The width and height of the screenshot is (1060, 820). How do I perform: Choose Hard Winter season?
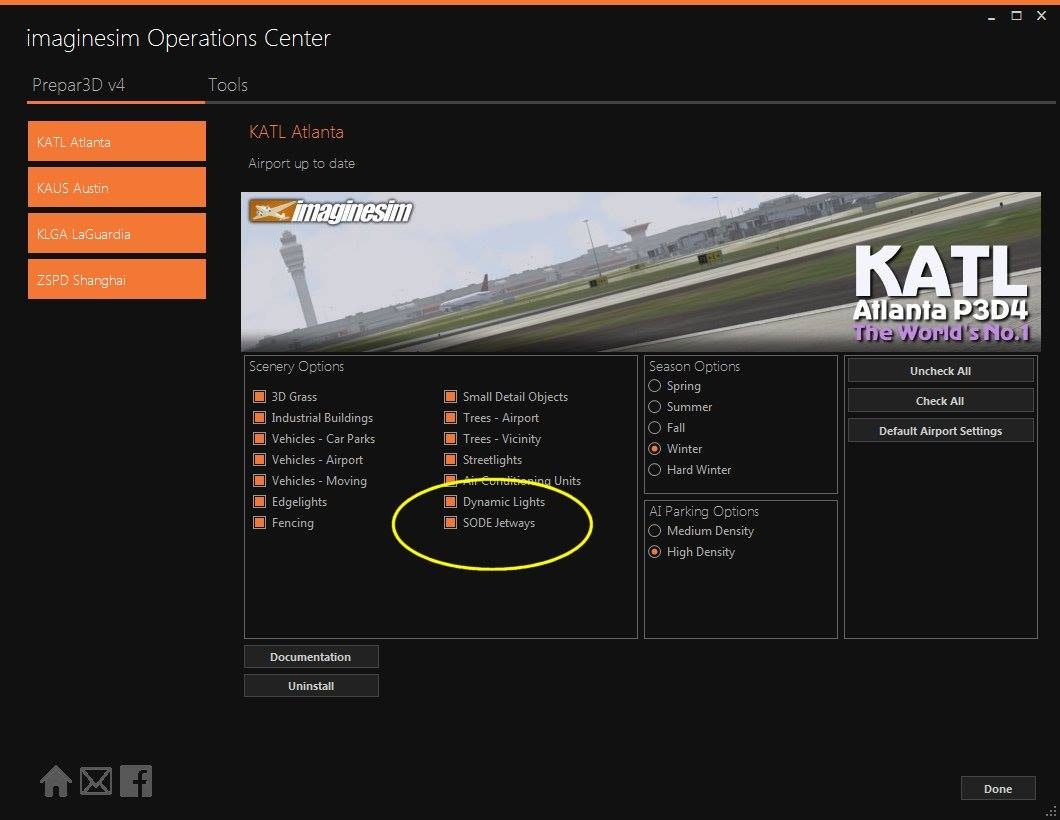pyautogui.click(x=654, y=469)
